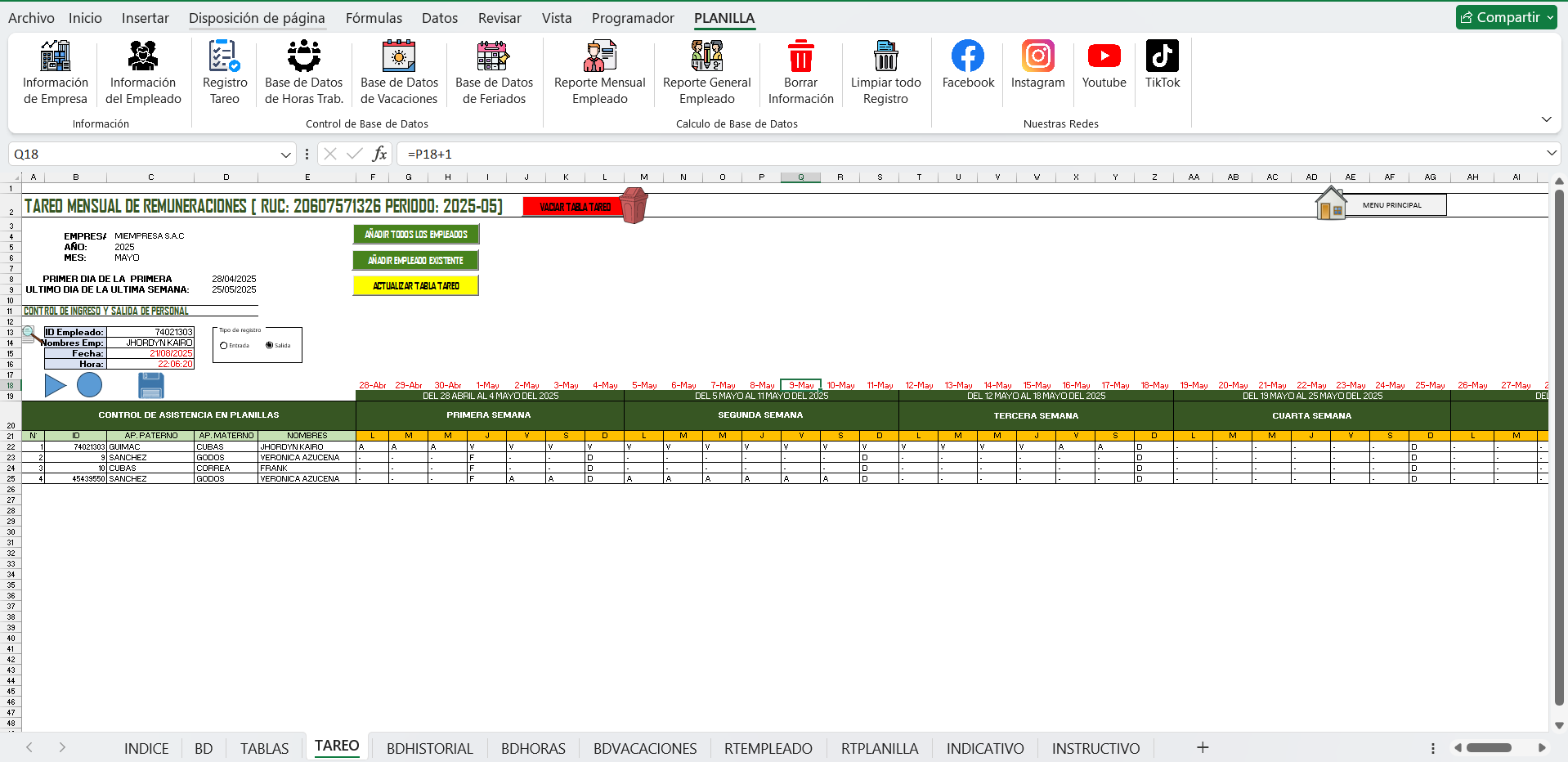
Task: Expand the formula bar
Action: (x=1551, y=154)
